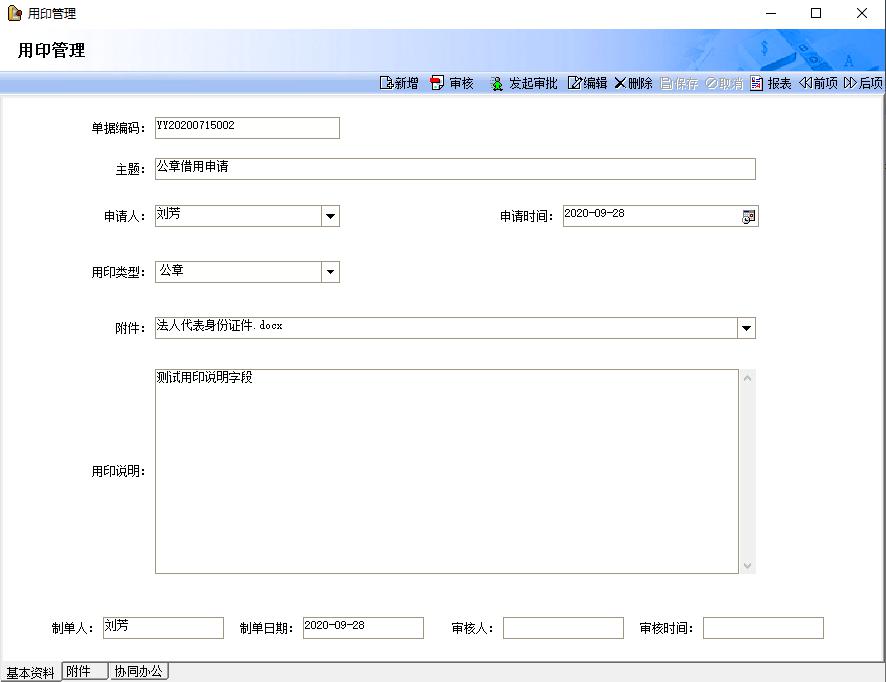Click the 主题 text field

[455, 169]
